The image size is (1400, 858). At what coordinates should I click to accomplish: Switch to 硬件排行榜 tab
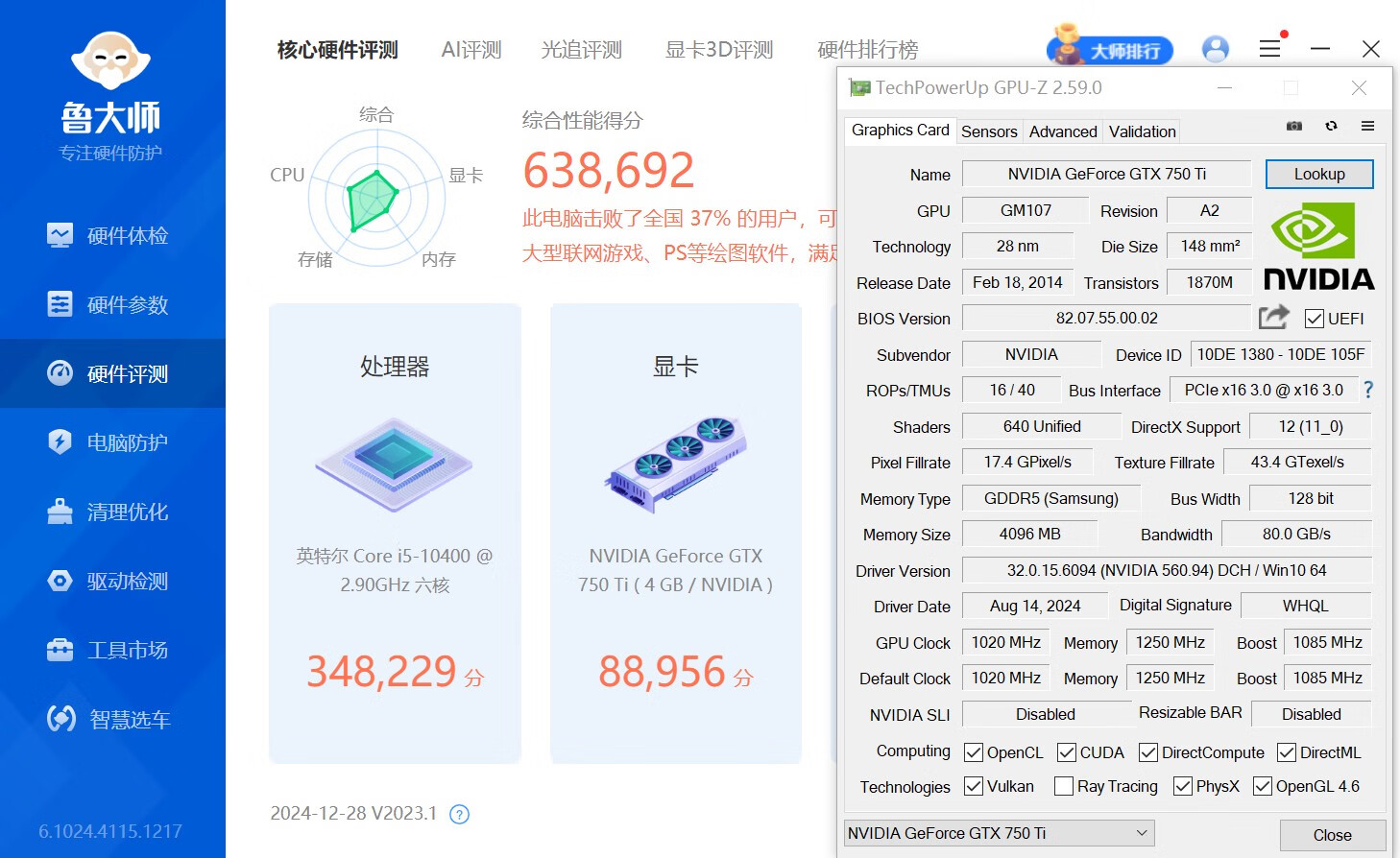tap(868, 50)
